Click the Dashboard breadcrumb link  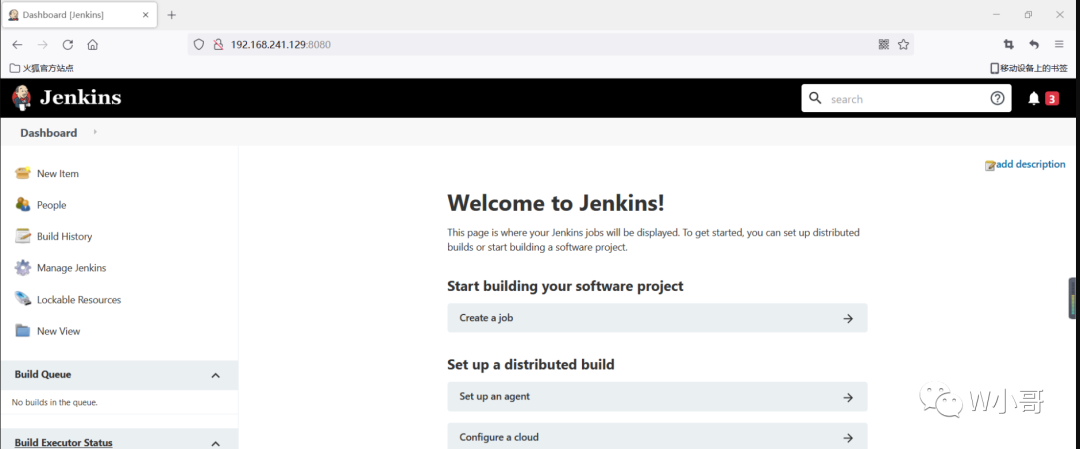pyautogui.click(x=49, y=133)
